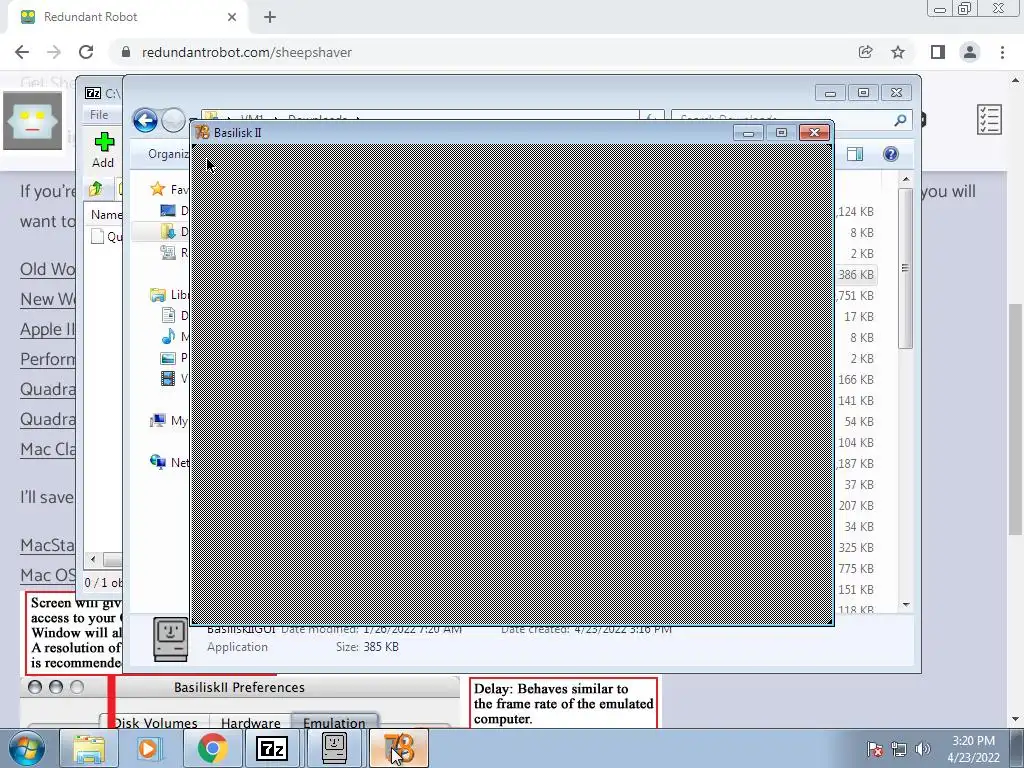The image size is (1024, 768).
Task: Open the Chrome profile avatar
Action: pos(970,52)
